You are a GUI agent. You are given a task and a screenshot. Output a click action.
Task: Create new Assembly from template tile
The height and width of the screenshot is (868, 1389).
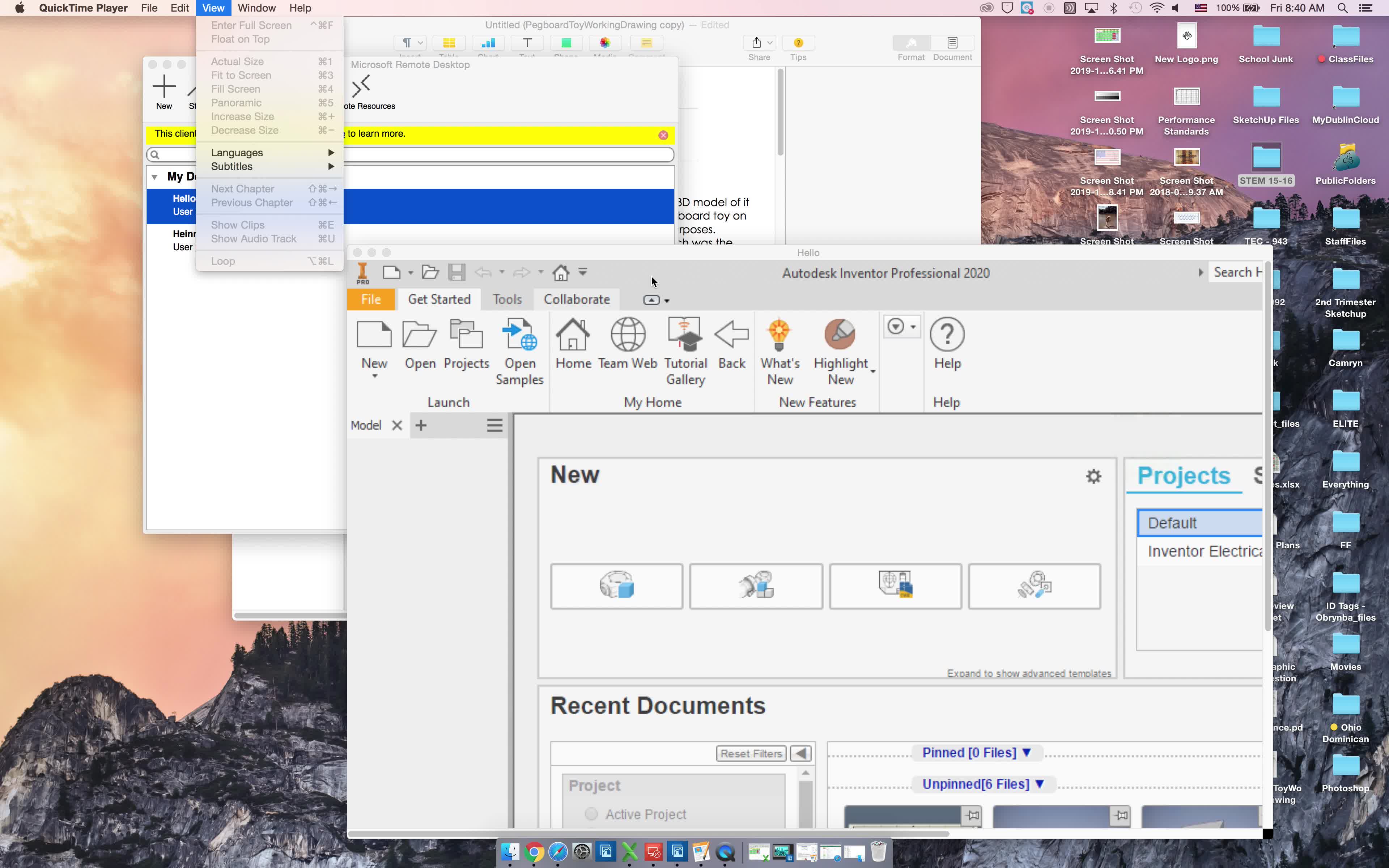pyautogui.click(x=756, y=586)
